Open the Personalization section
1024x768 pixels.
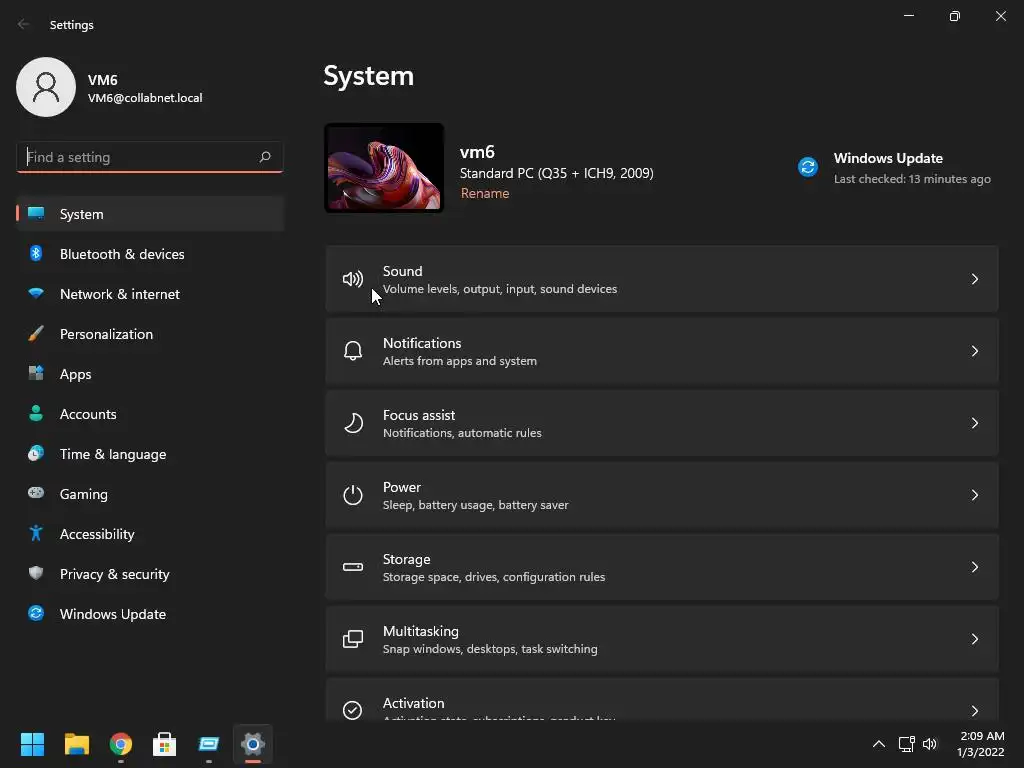tap(150, 334)
